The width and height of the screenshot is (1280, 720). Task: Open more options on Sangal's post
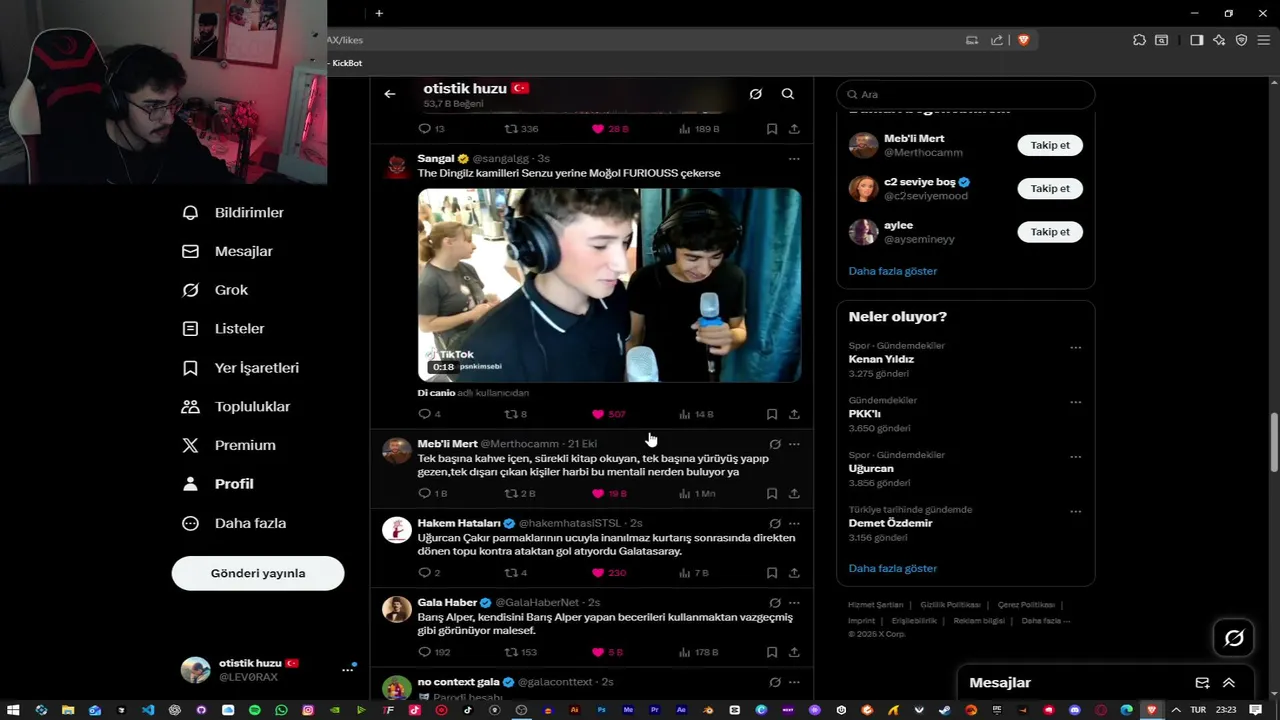[x=794, y=159]
